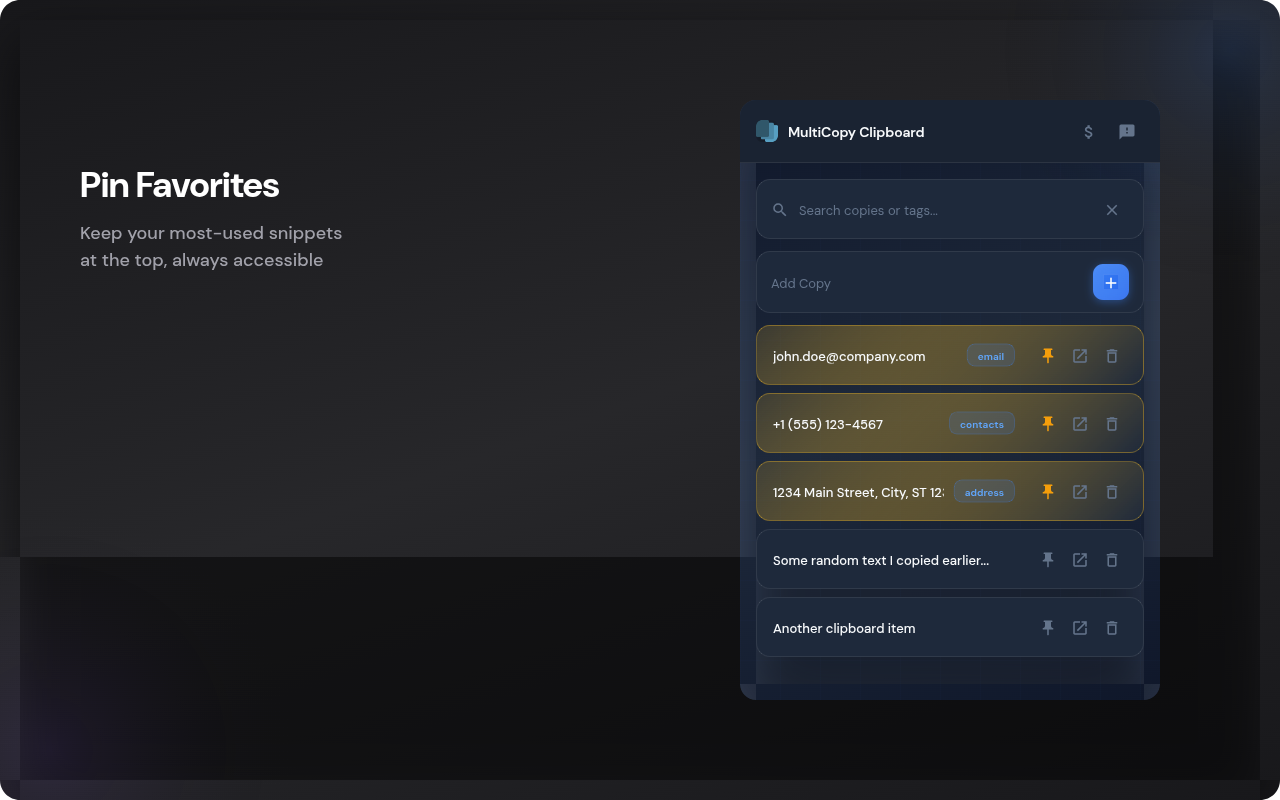Delete the john.doe@company.com entry
Viewport: 1280px width, 800px height.
1112,356
